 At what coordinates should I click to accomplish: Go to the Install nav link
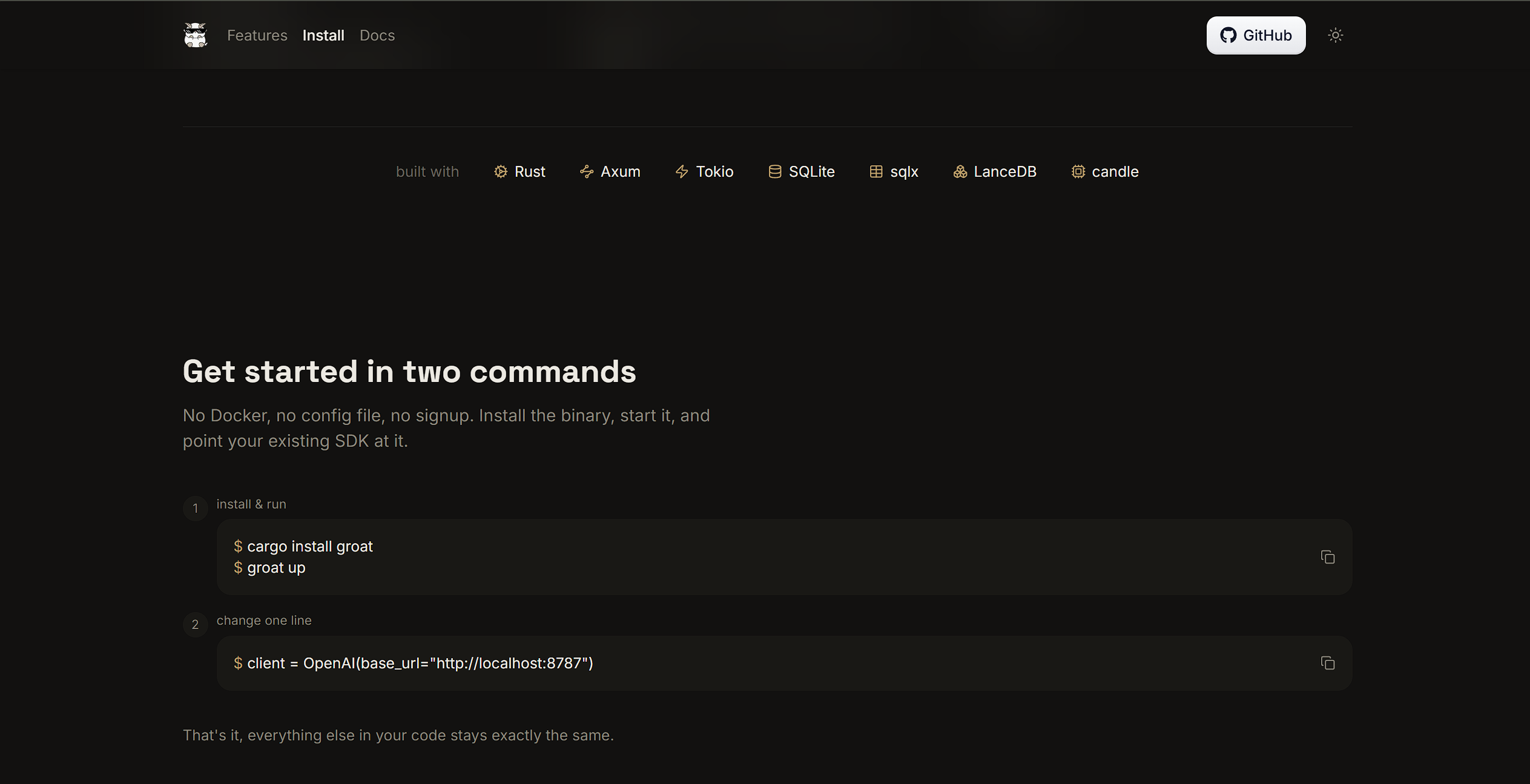323,36
